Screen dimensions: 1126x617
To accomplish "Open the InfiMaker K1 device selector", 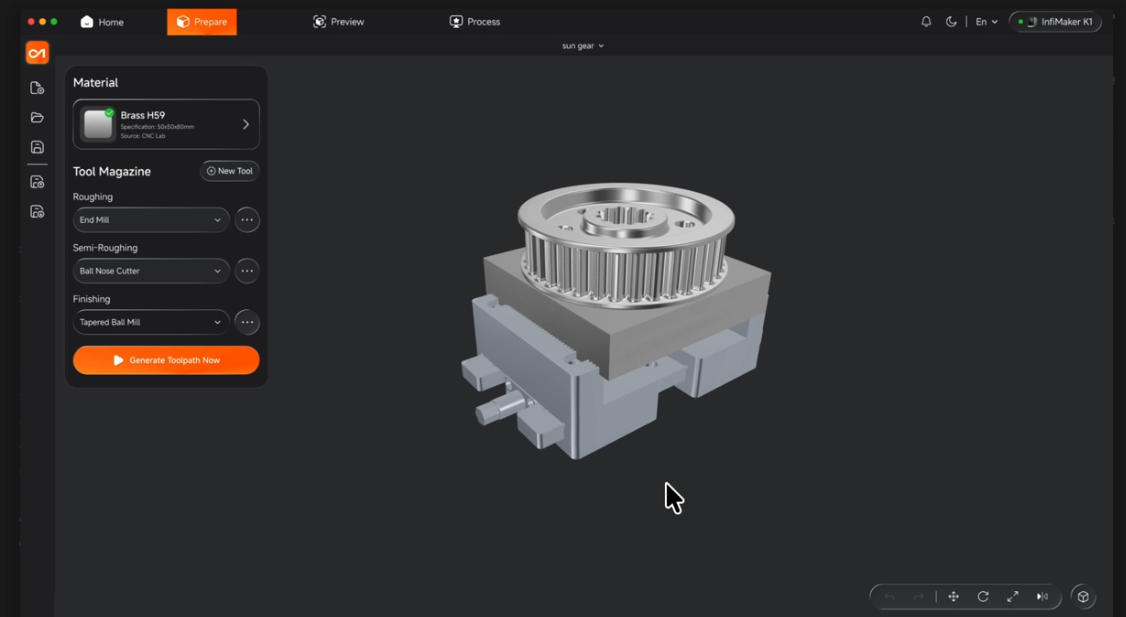I will [1055, 22].
